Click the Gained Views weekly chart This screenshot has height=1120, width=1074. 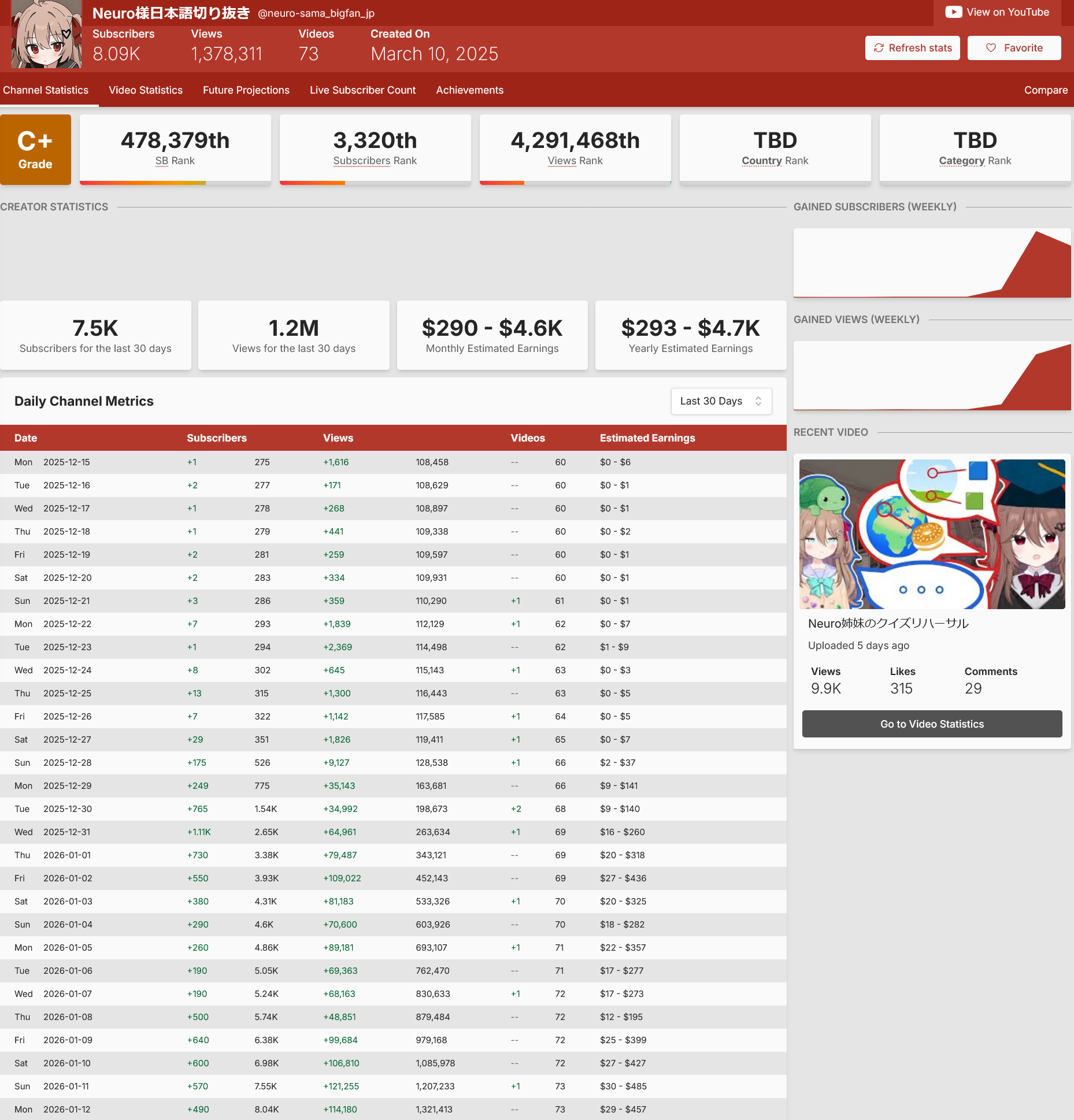932,376
